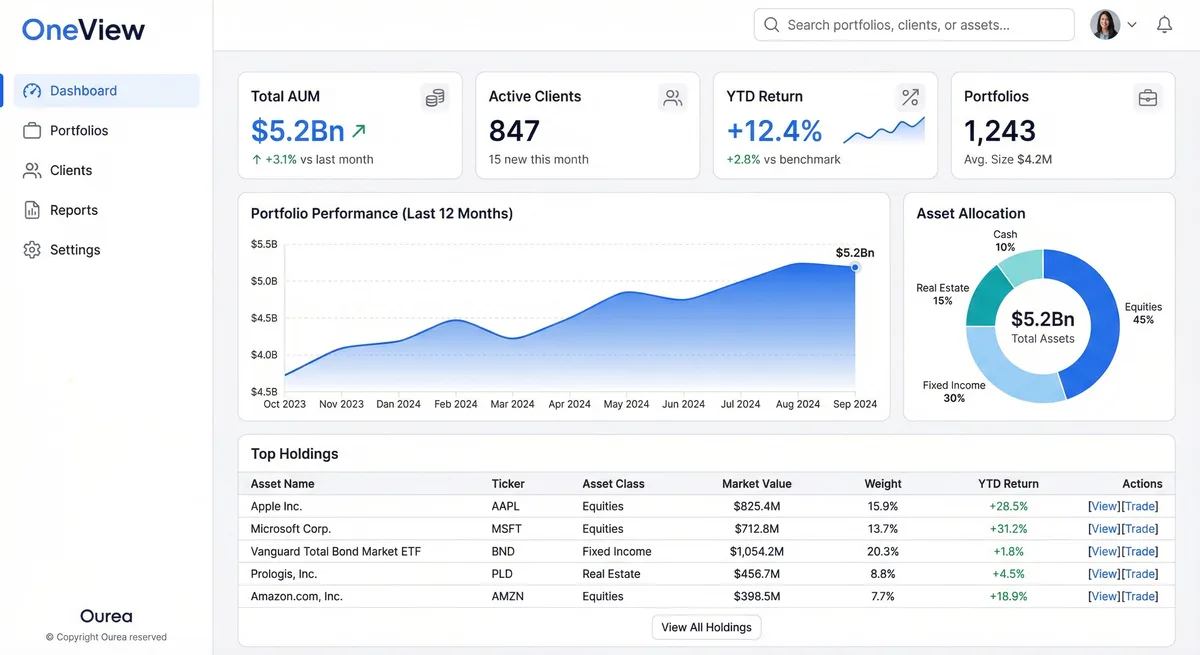
Task: Click the people icon on the Active Clients card
Action: pyautogui.click(x=672, y=97)
